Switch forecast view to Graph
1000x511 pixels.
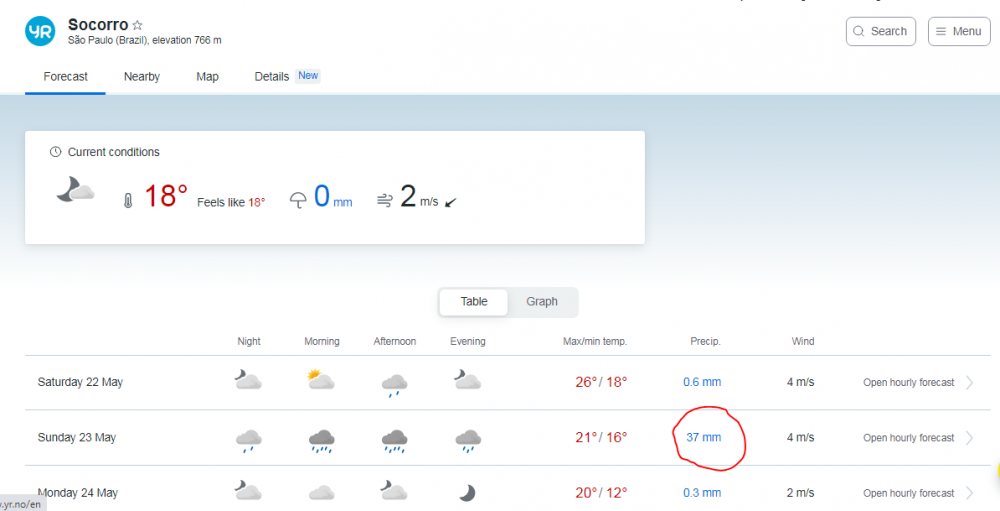pos(542,302)
